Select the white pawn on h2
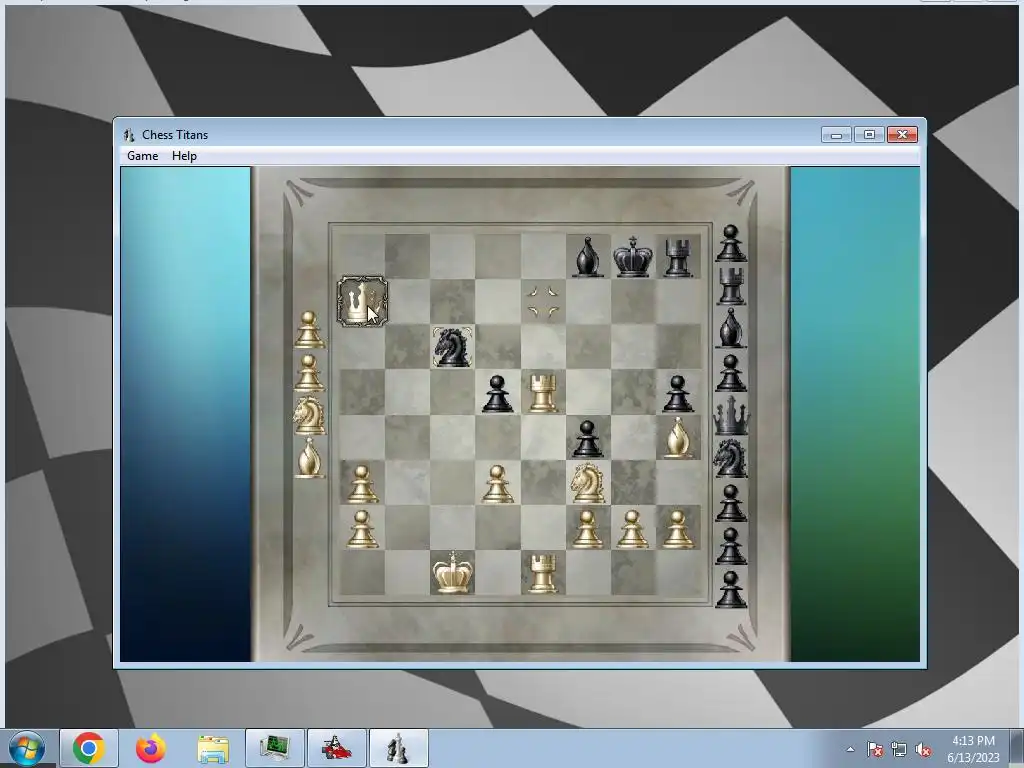The width and height of the screenshot is (1024, 768). [678, 528]
